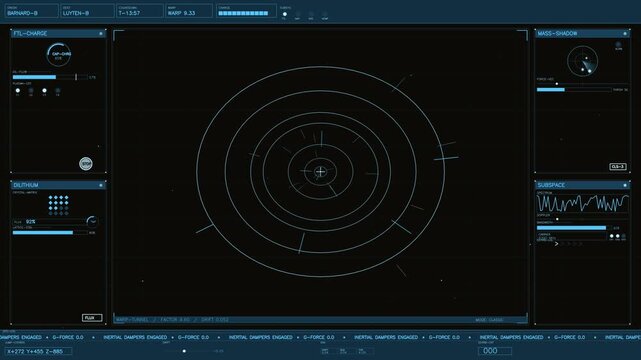Click the chevron arrow in SUBSPACE panel

tap(556, 244)
